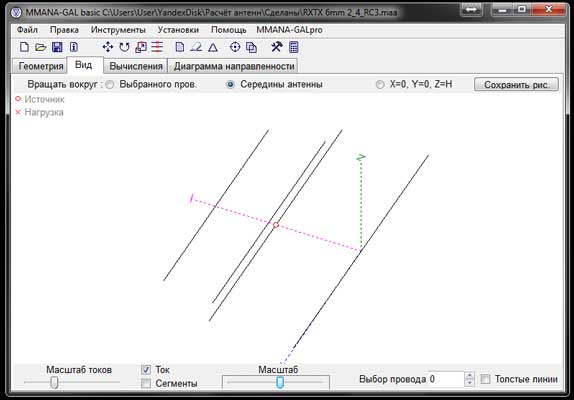Enable the Толстые линии checkbox
The width and height of the screenshot is (574, 400).
click(x=485, y=379)
